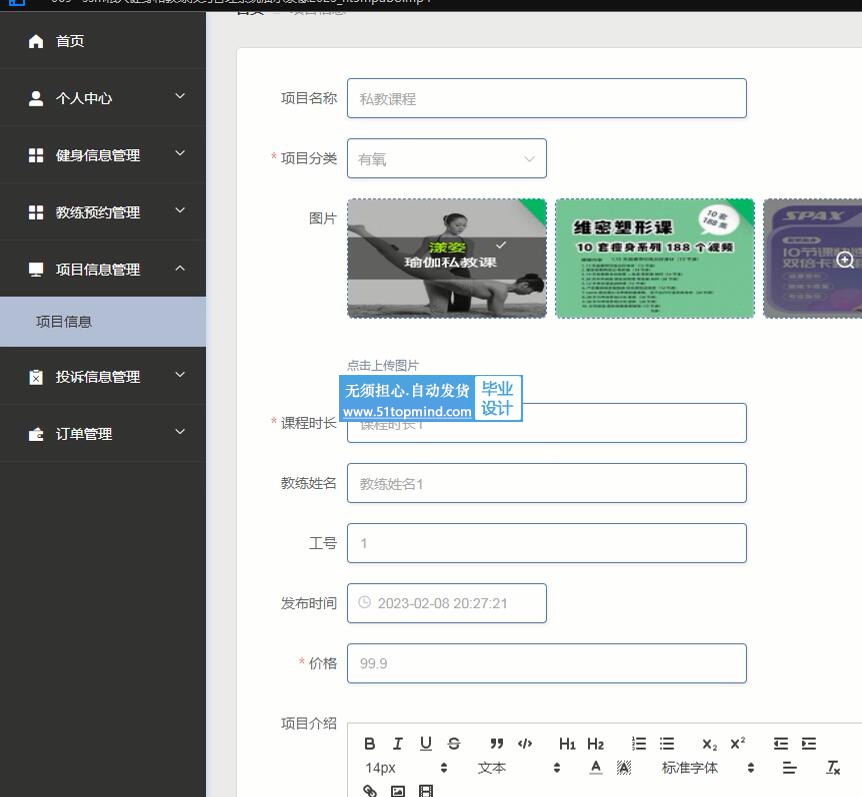Click the 项目名称 input field
Viewport: 862px width, 797px height.
pyautogui.click(x=547, y=98)
